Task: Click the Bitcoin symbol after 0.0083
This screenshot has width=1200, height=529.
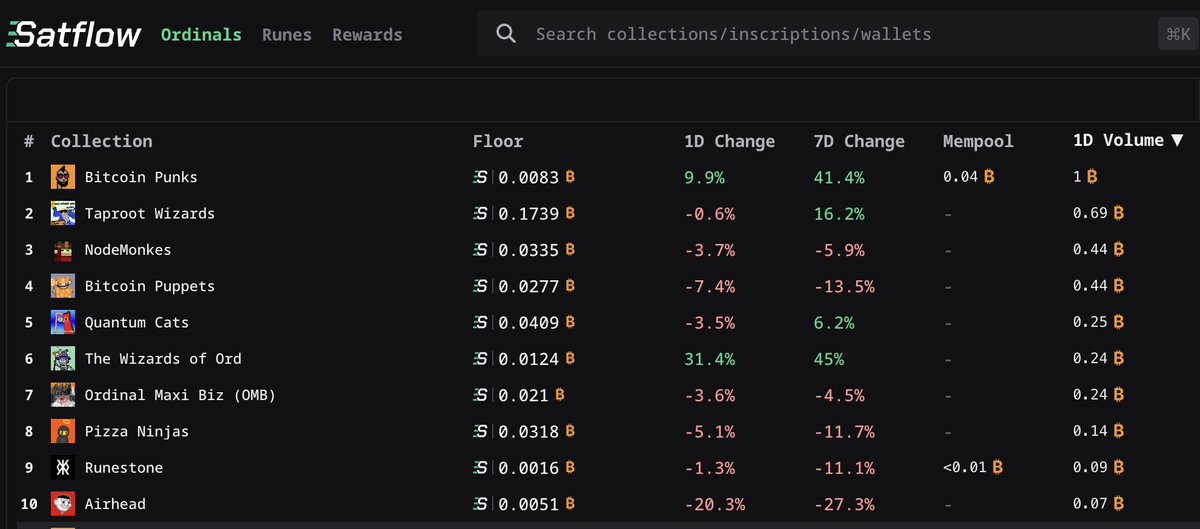Action: coord(570,177)
